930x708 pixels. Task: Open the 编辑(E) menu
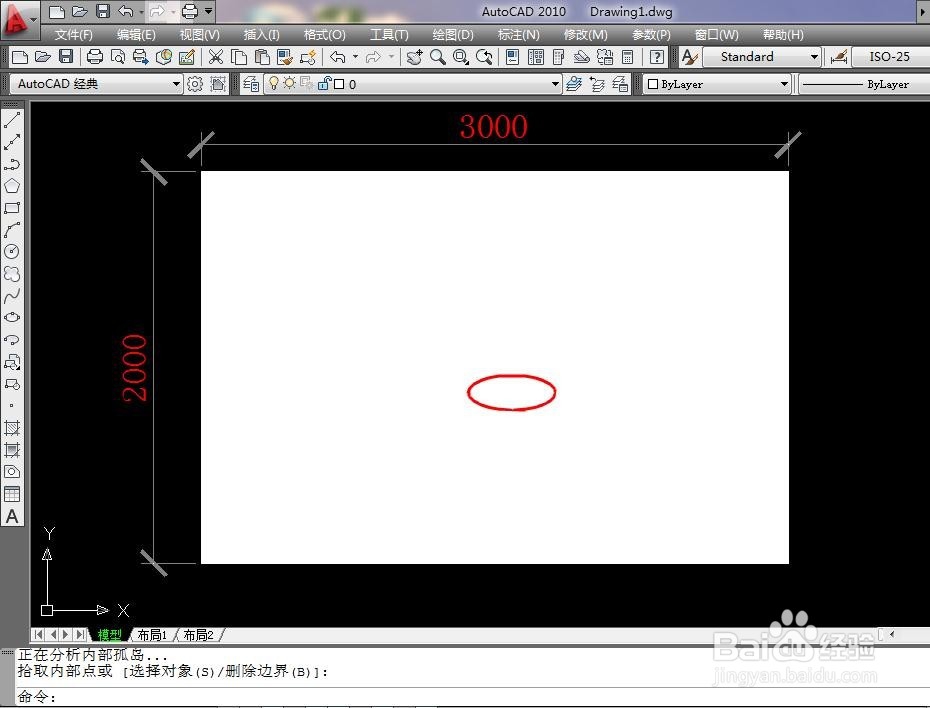[x=136, y=35]
